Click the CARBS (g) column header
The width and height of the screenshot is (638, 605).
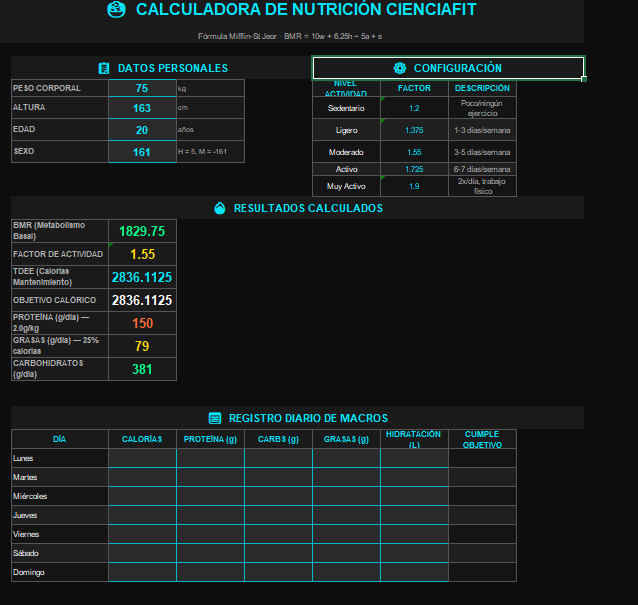point(278,439)
